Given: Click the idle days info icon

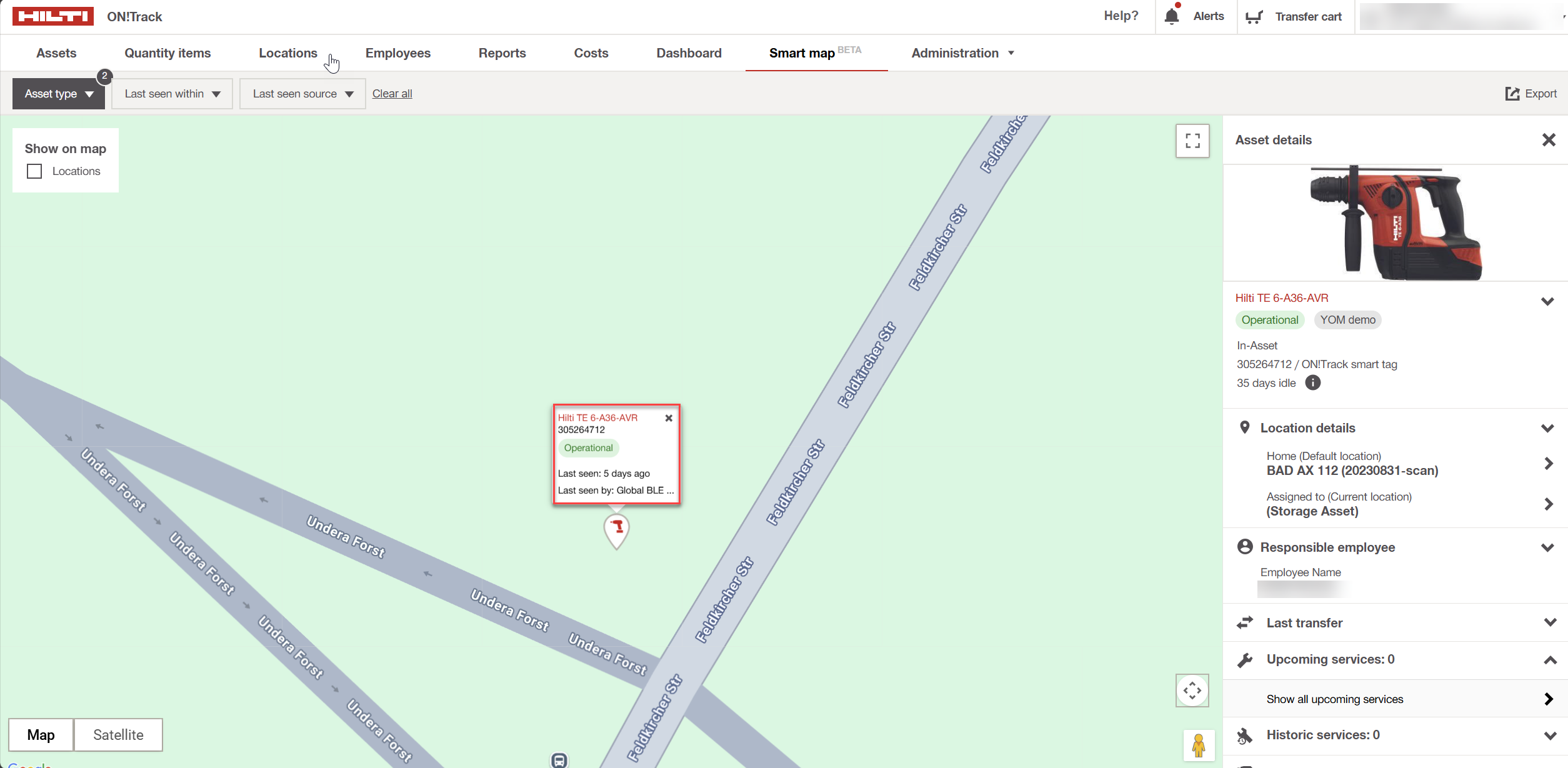Looking at the screenshot, I should click(1313, 383).
